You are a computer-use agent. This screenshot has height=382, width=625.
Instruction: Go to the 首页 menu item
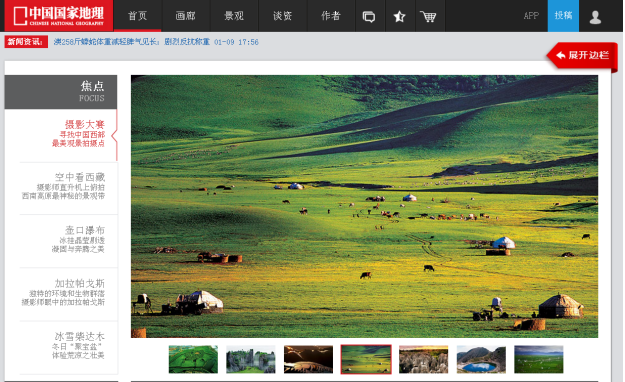(x=138, y=16)
